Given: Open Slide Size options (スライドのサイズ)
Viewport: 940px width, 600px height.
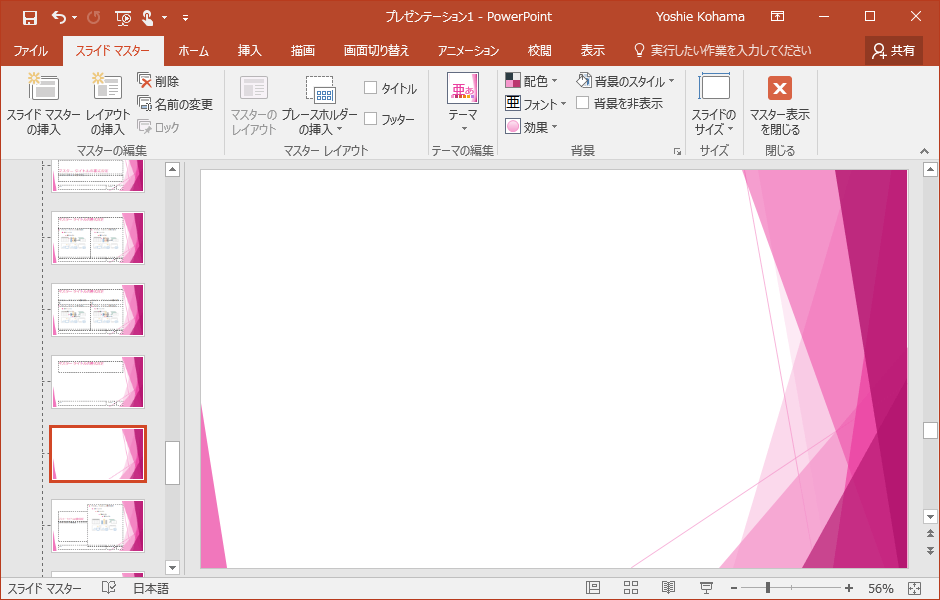Looking at the screenshot, I should [x=713, y=104].
